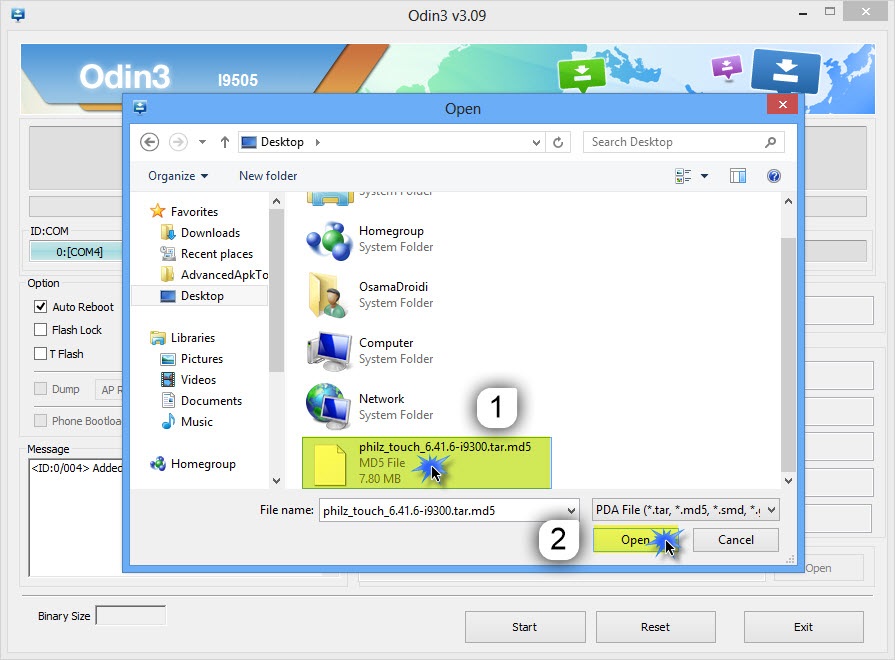Select Computer icon in file list

329,351
